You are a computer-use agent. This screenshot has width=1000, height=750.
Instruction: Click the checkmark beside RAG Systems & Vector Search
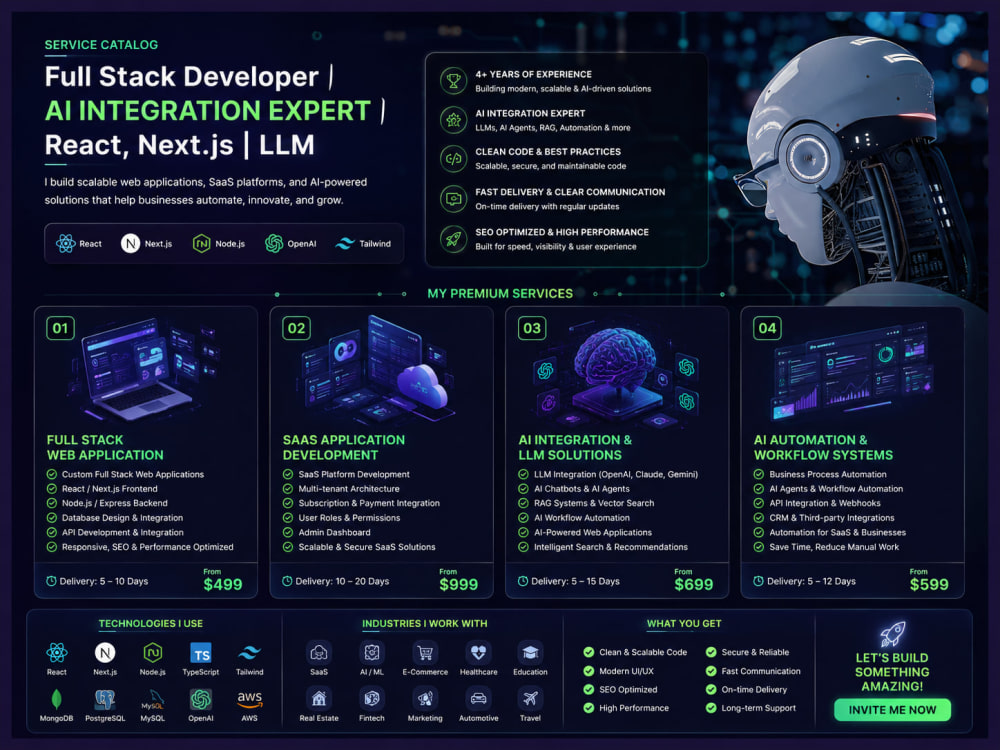click(x=524, y=503)
